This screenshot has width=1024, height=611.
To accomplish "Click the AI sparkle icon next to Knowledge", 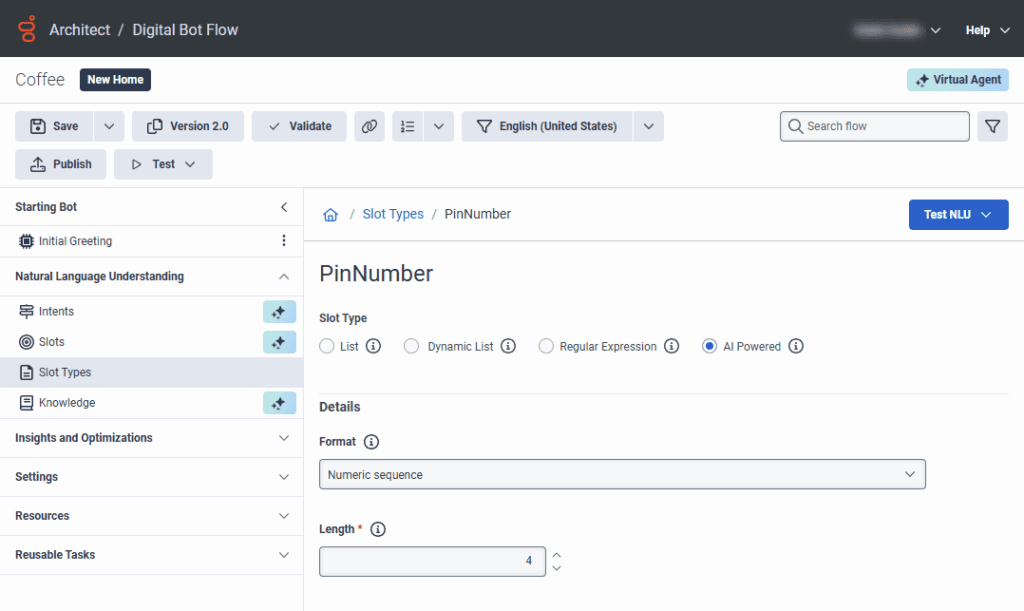I will [279, 403].
